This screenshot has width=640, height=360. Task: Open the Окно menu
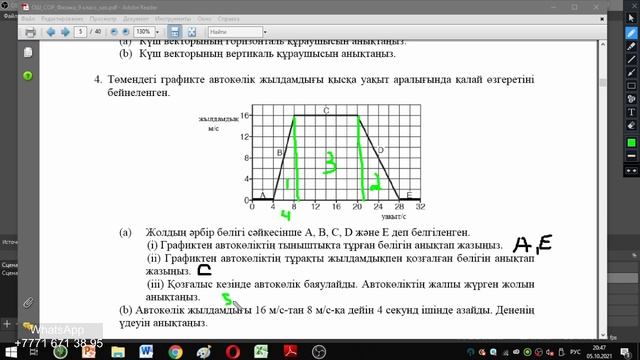point(204,19)
